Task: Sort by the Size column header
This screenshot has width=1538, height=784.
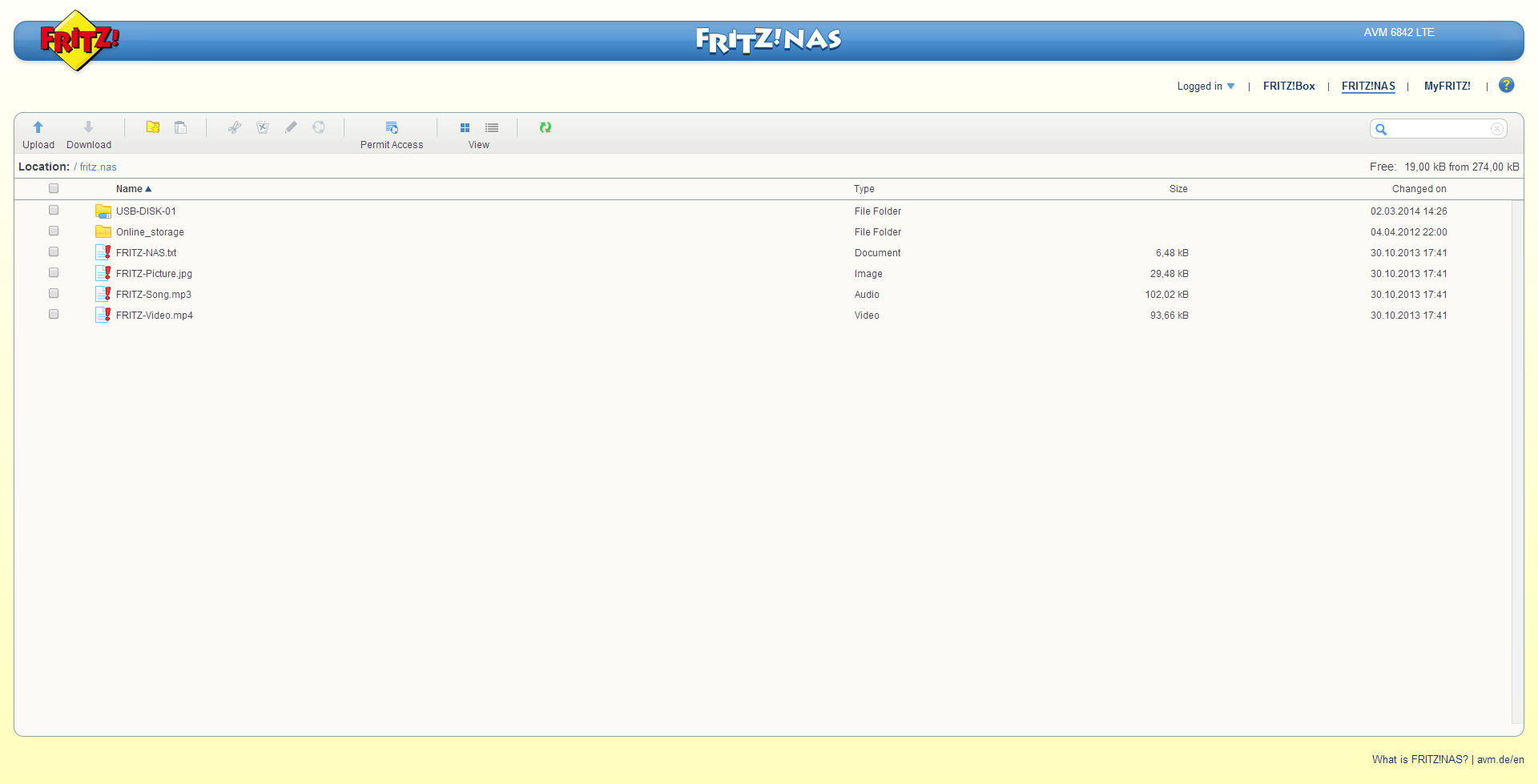Action: [1178, 189]
